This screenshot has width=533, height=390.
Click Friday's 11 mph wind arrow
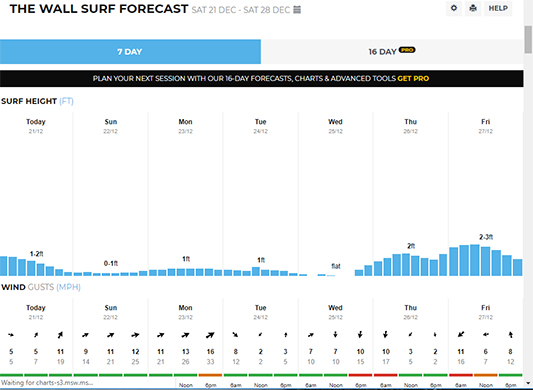(x=461, y=335)
